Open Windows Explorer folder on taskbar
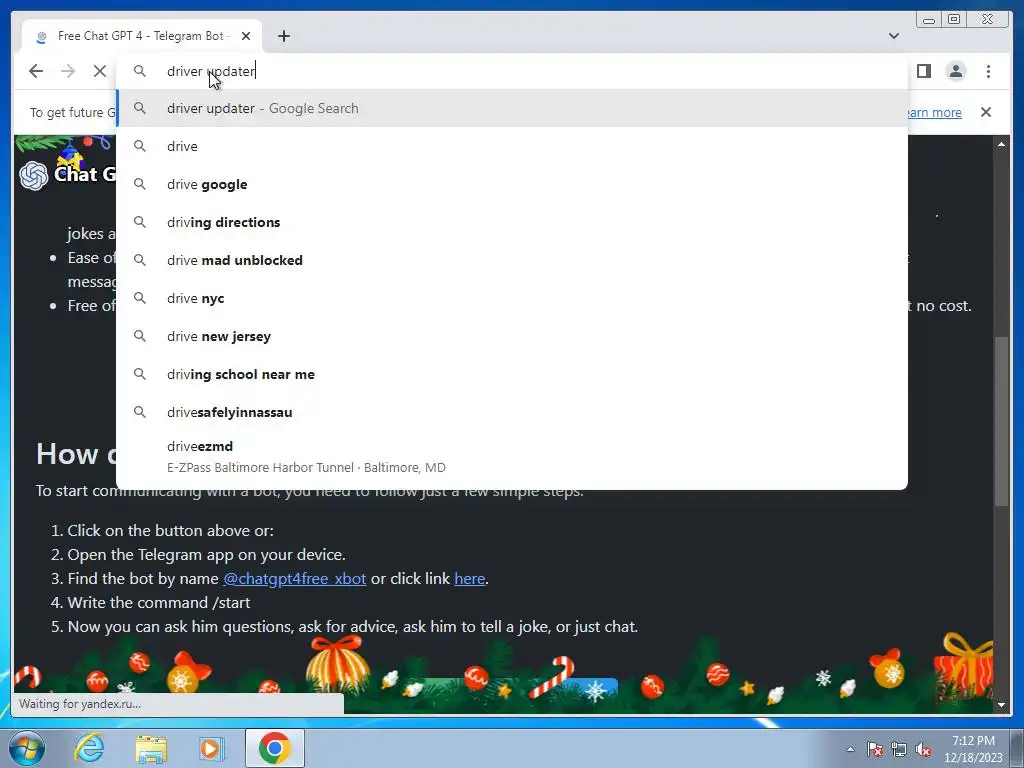This screenshot has width=1024, height=768. (151, 748)
